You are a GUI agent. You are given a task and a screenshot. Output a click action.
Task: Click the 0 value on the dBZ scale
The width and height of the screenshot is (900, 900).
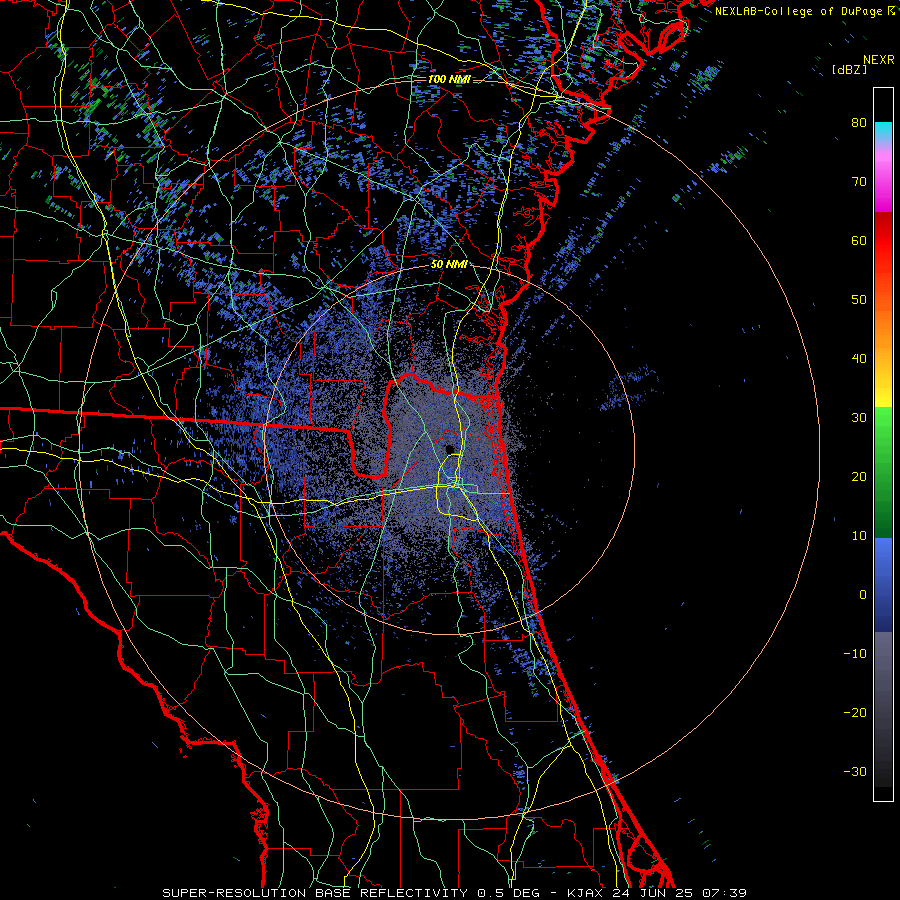(863, 595)
